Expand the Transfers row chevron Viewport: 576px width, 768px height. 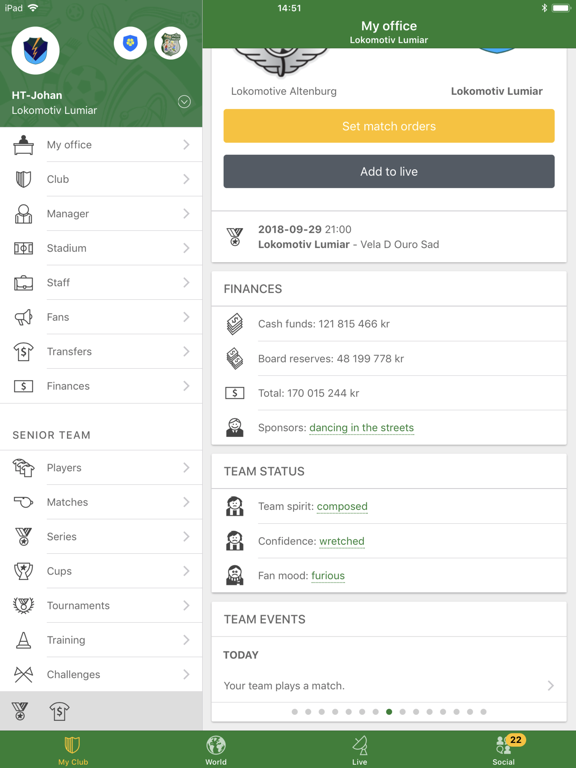186,352
